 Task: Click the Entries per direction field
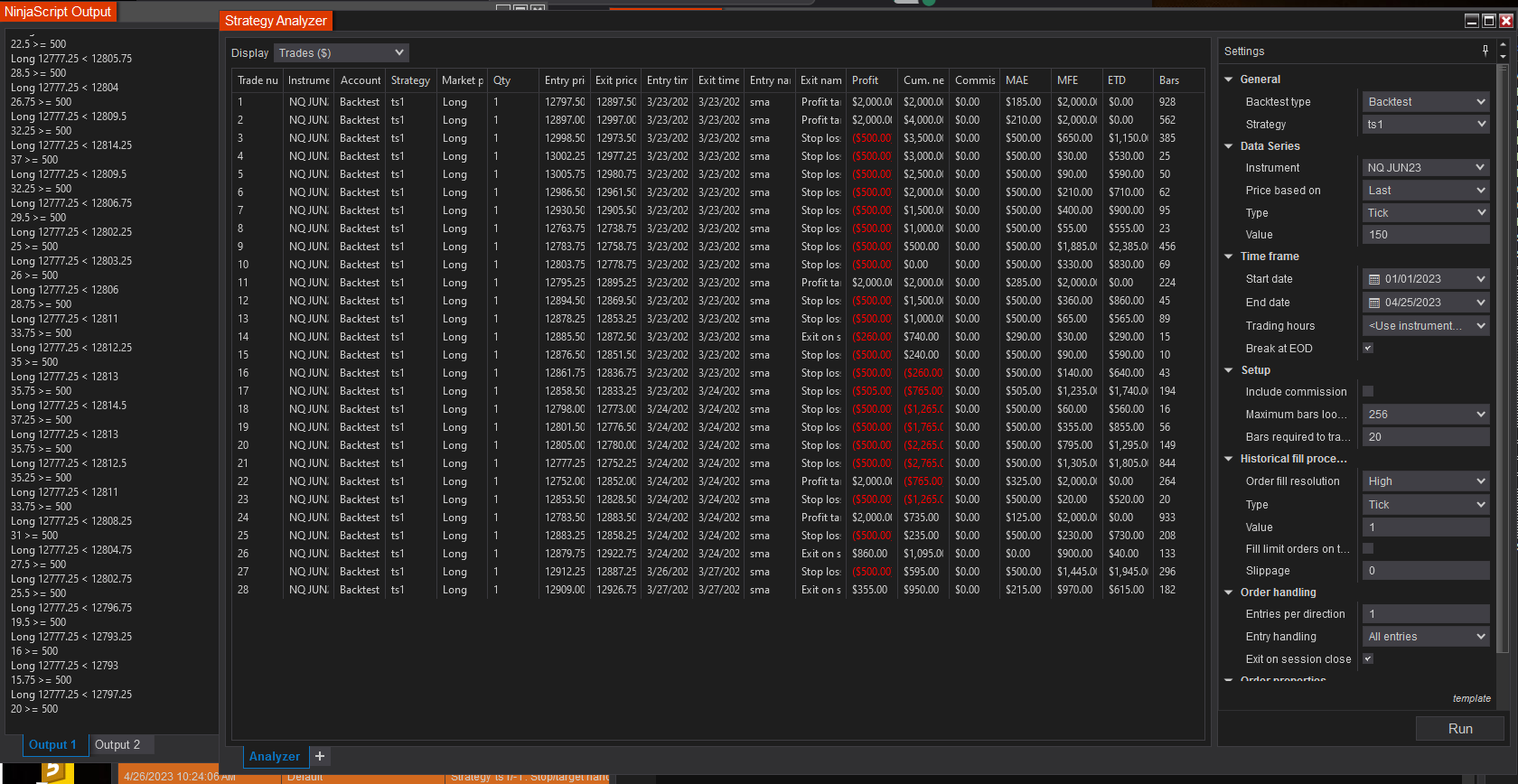[1426, 614]
